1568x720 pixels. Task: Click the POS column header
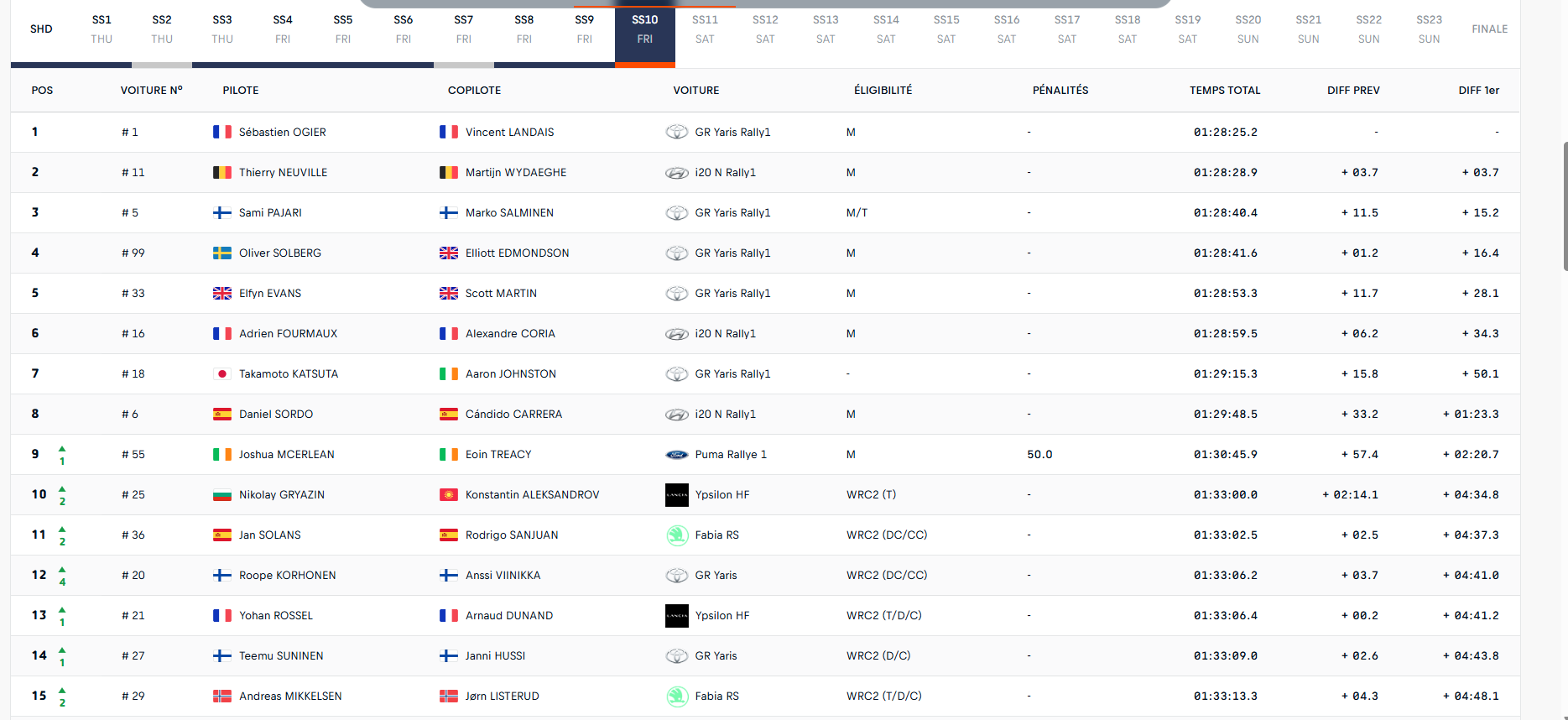pos(42,91)
